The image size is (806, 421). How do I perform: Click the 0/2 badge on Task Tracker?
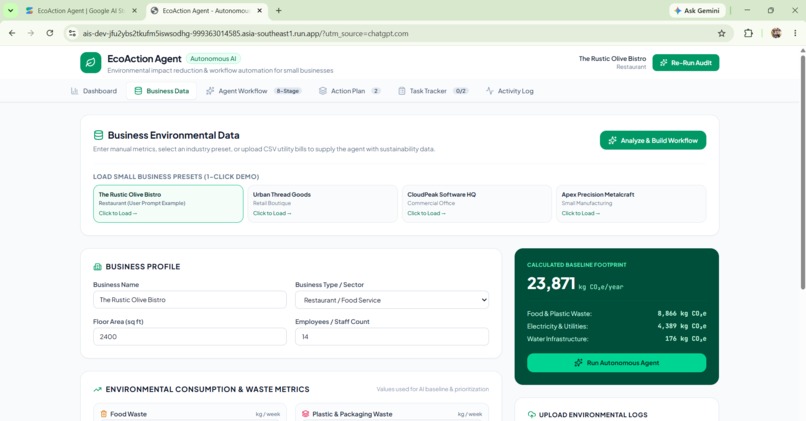[x=461, y=91]
